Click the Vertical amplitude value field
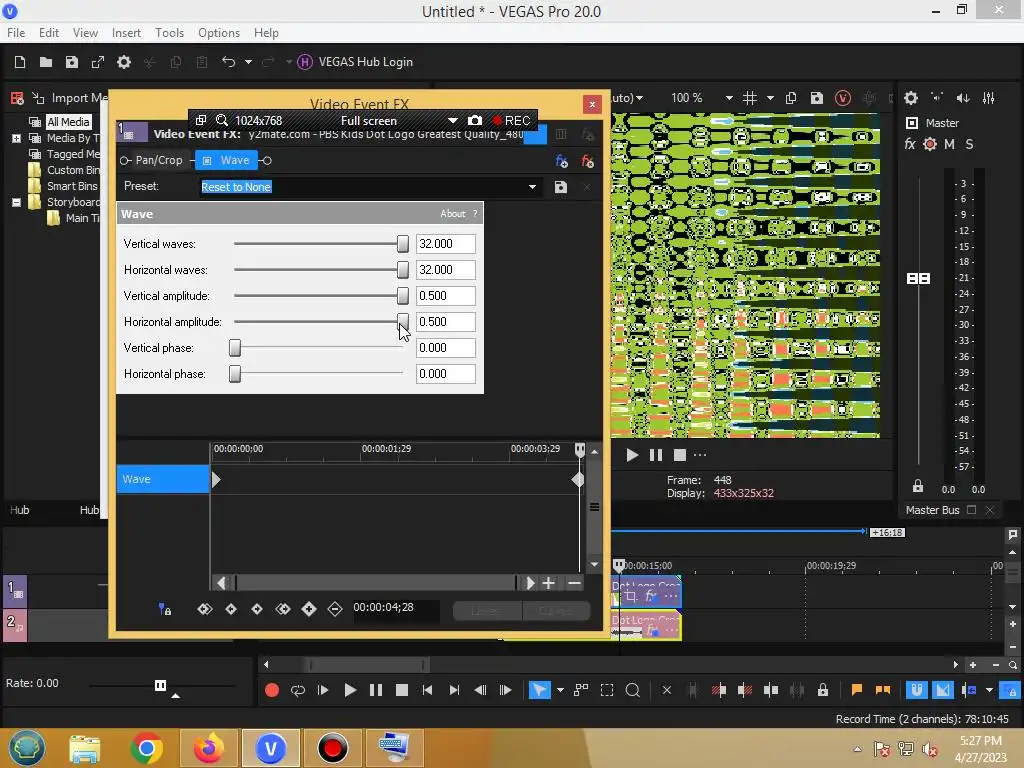This screenshot has height=768, width=1024. (x=445, y=296)
